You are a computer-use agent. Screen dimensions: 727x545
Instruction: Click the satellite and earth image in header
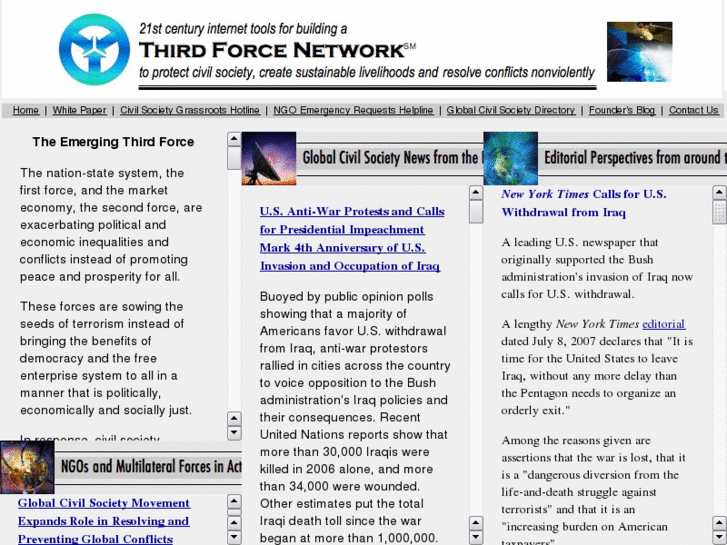tap(639, 51)
